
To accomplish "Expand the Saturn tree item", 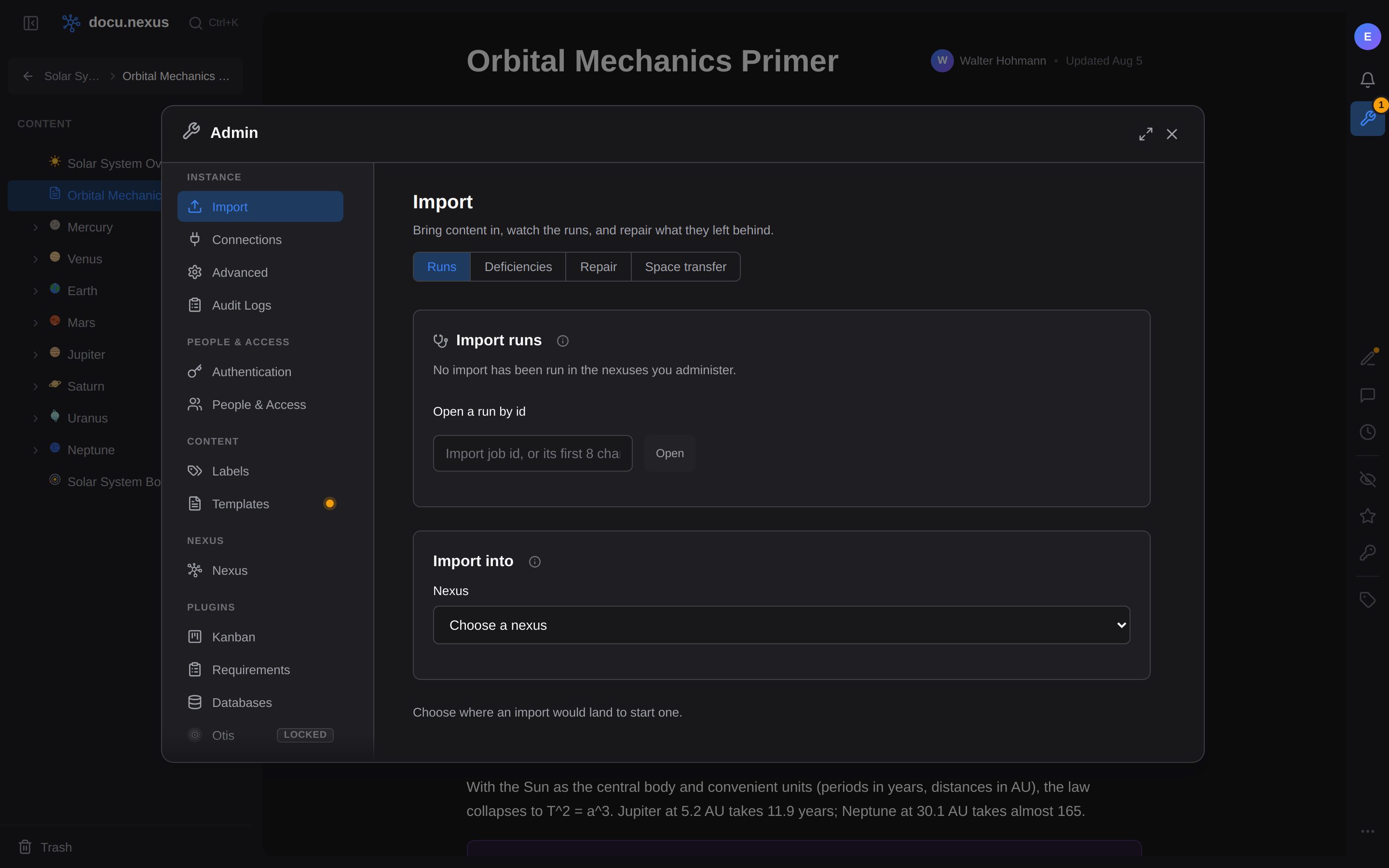I will [36, 387].
